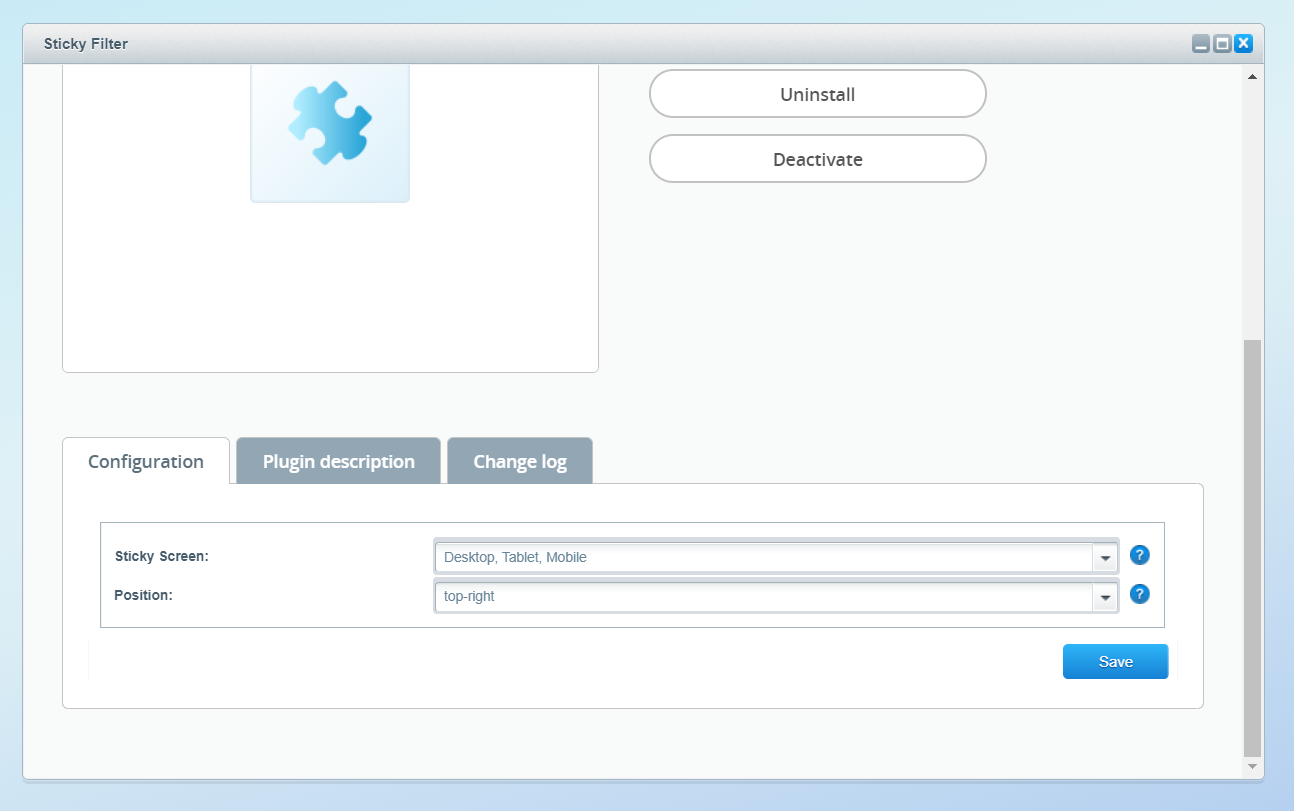Click the puzzle piece plugin icon
This screenshot has height=811, width=1294.
330,123
